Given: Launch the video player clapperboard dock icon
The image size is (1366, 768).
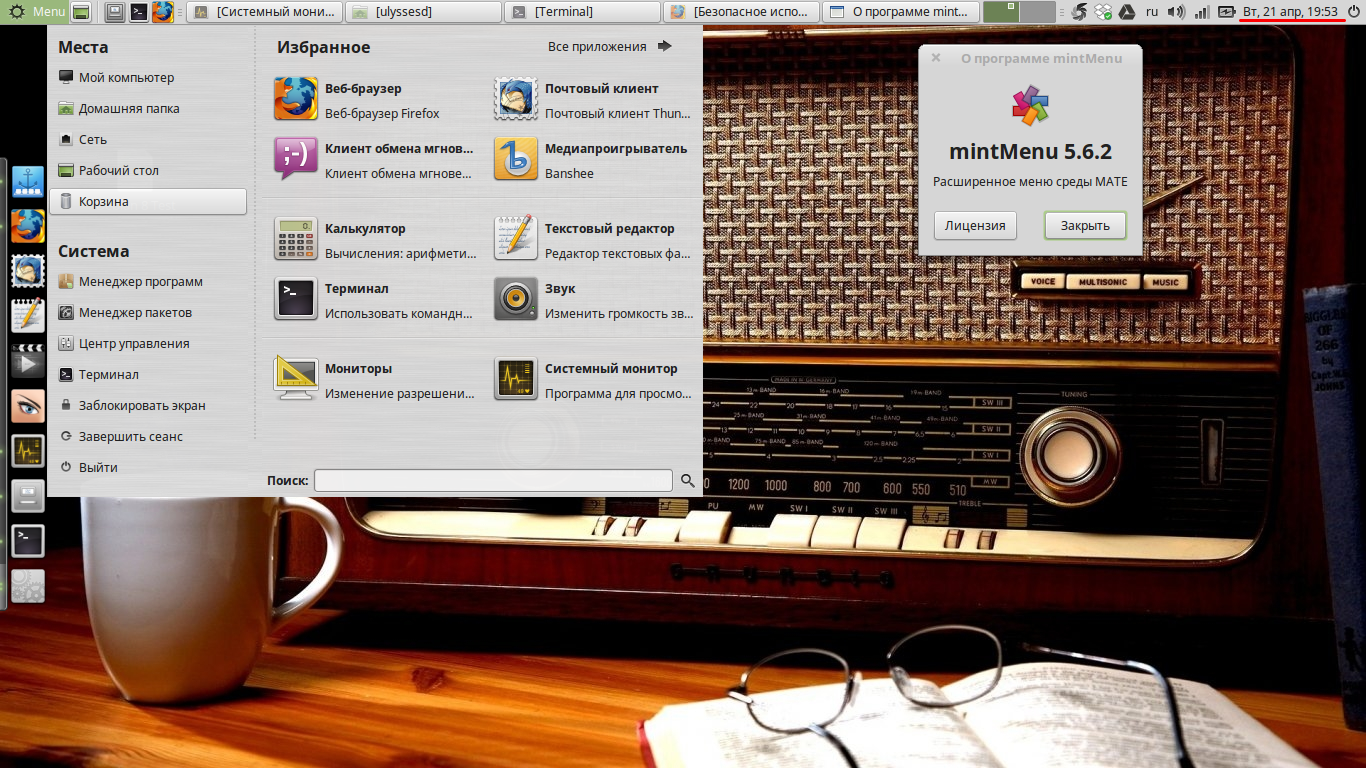Looking at the screenshot, I should click(28, 360).
